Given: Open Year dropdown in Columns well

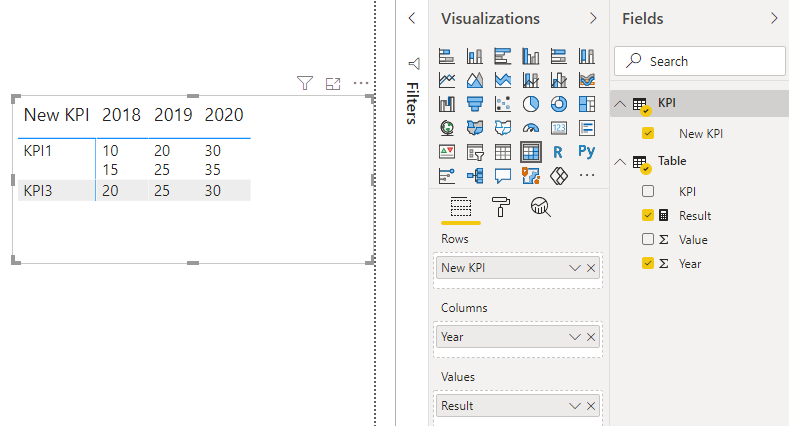Looking at the screenshot, I should click(x=575, y=337).
